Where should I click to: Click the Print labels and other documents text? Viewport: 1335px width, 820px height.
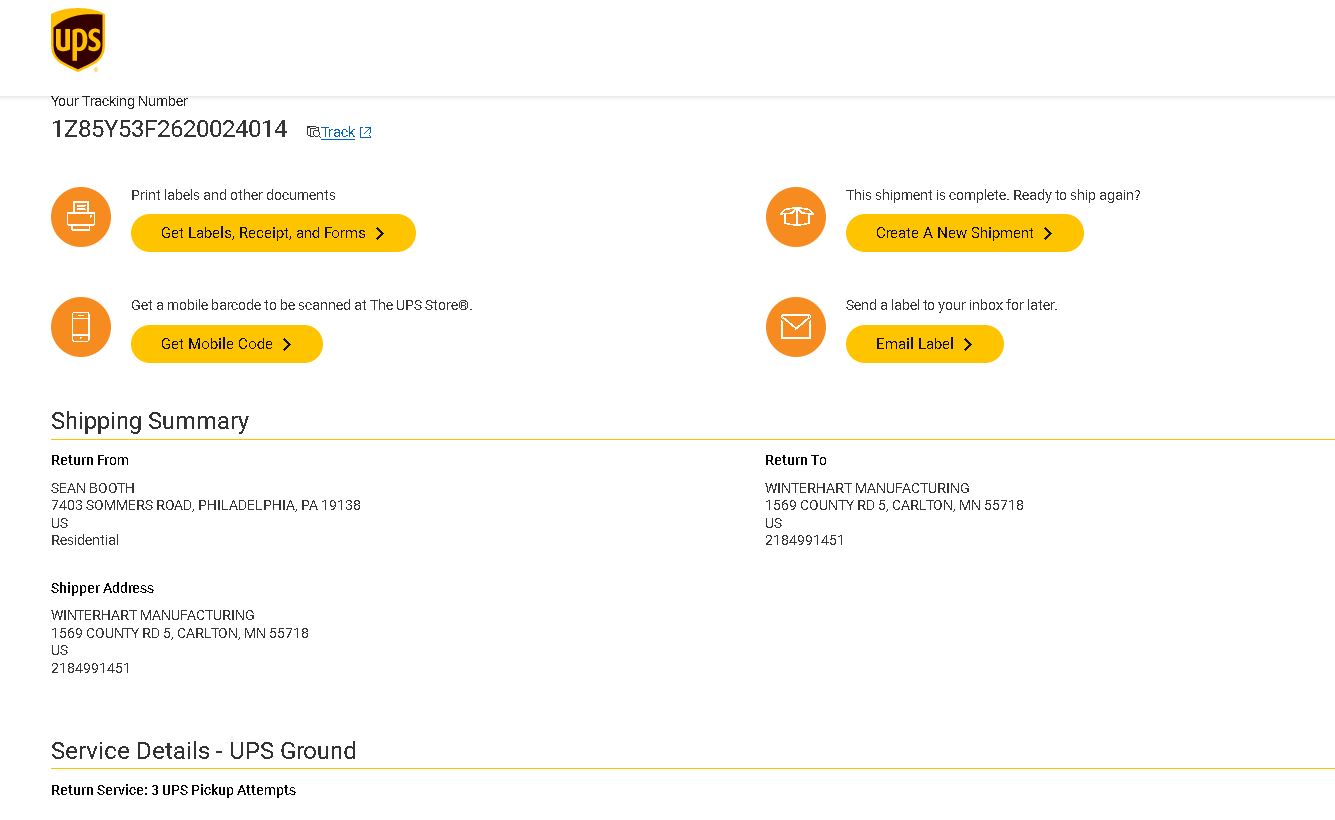(x=233, y=195)
